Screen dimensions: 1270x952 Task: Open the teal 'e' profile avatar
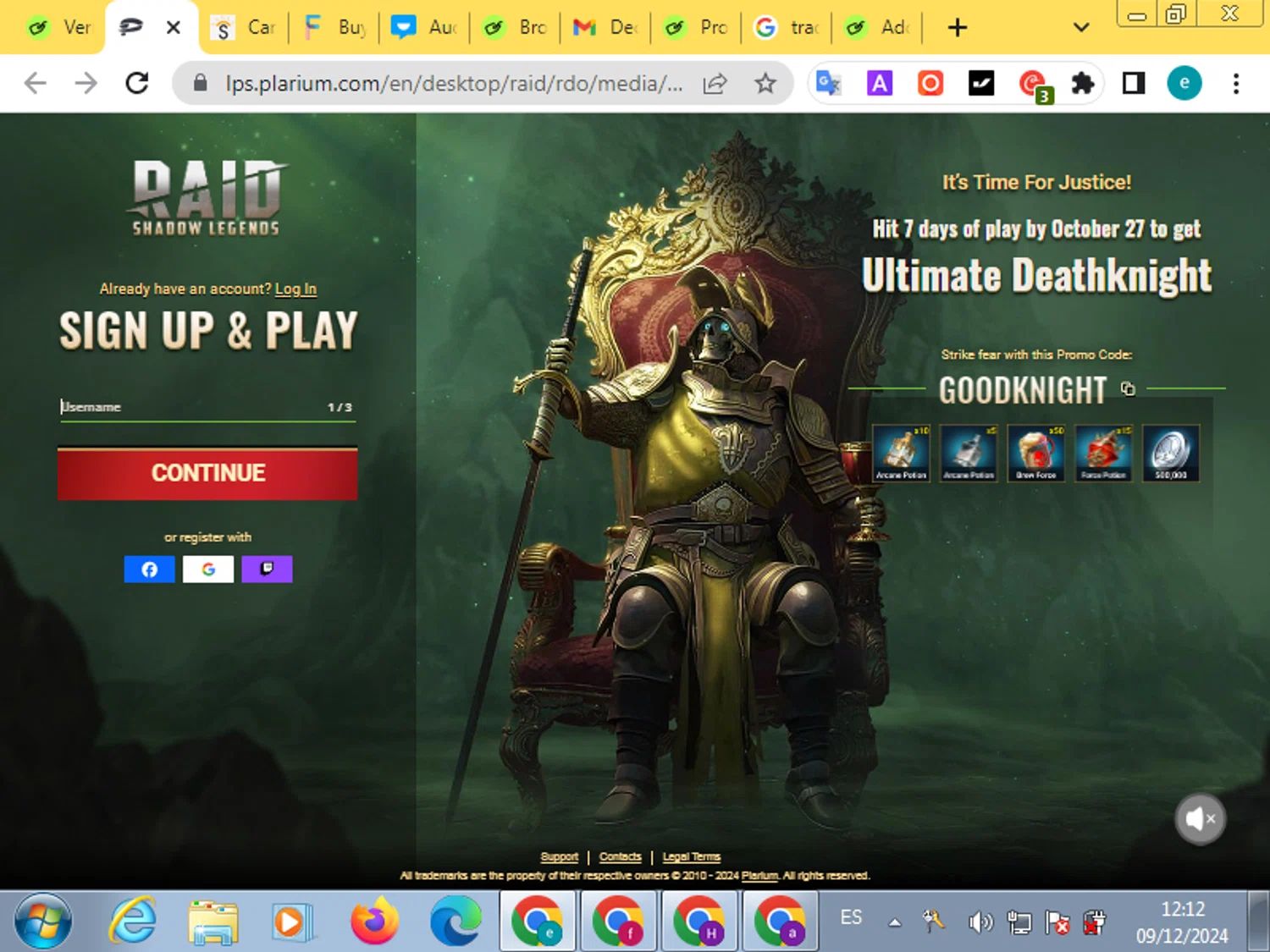coord(1184,83)
